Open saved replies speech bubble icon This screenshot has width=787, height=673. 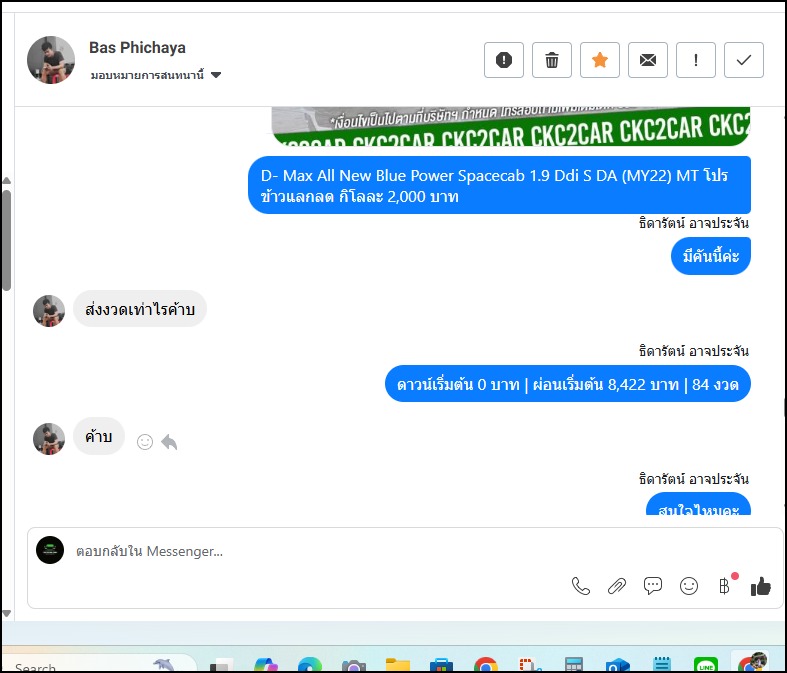pyautogui.click(x=652, y=586)
